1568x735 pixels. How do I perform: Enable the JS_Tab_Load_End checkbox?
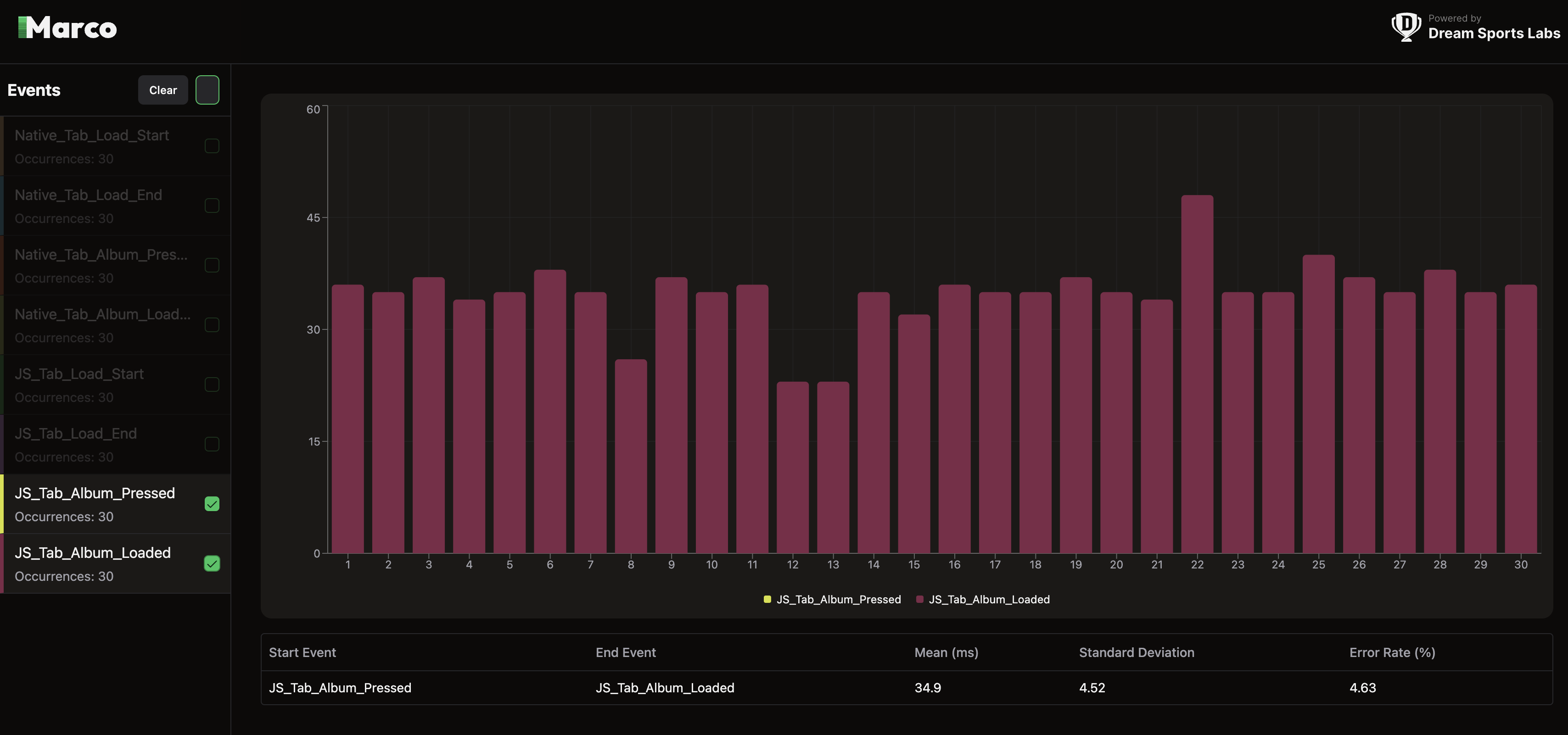tap(212, 444)
